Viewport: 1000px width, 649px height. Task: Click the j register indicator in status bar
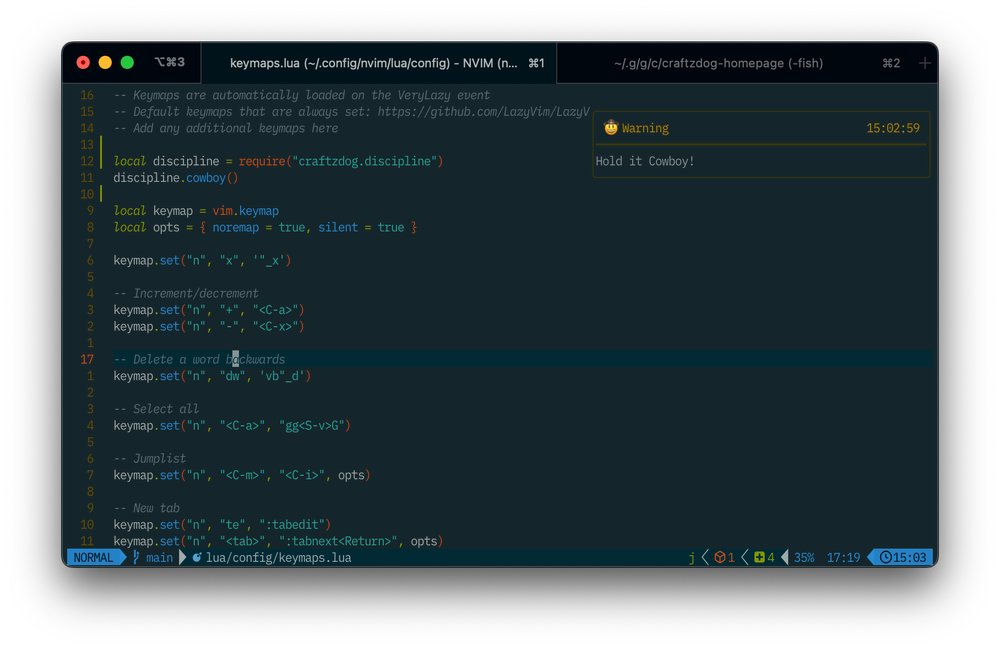coord(691,557)
